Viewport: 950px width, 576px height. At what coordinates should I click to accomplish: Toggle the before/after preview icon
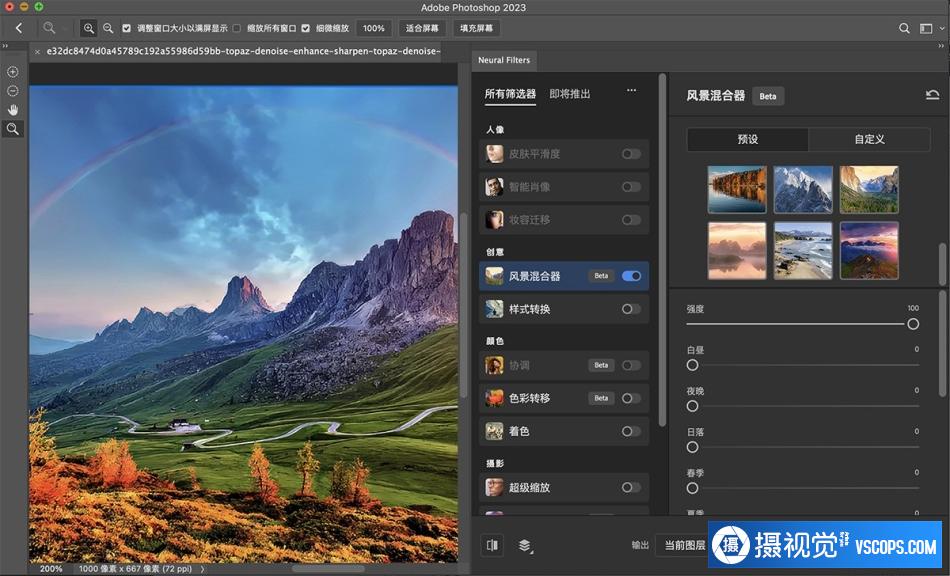tap(493, 545)
